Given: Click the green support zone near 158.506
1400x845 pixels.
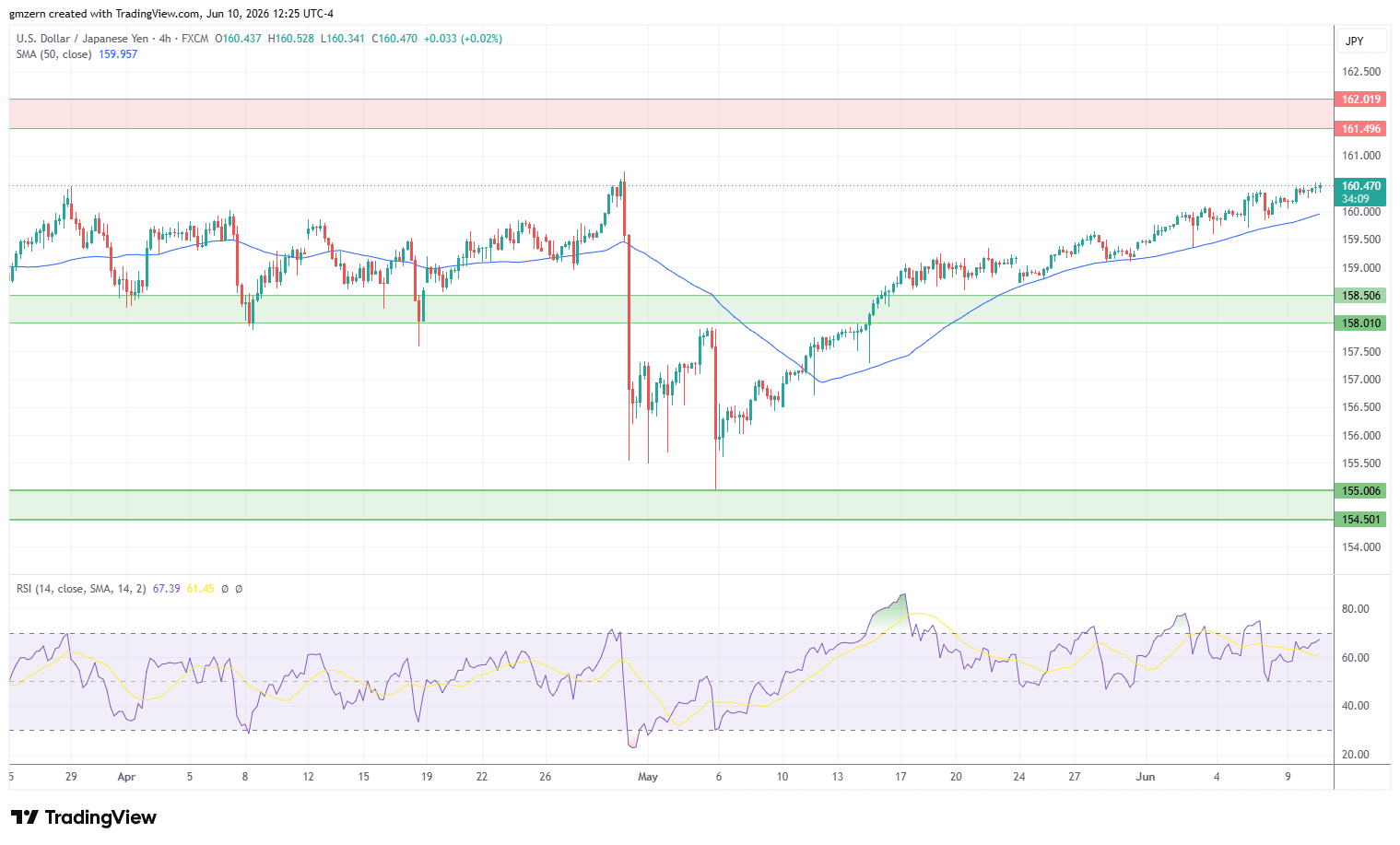Looking at the screenshot, I should click(671, 310).
